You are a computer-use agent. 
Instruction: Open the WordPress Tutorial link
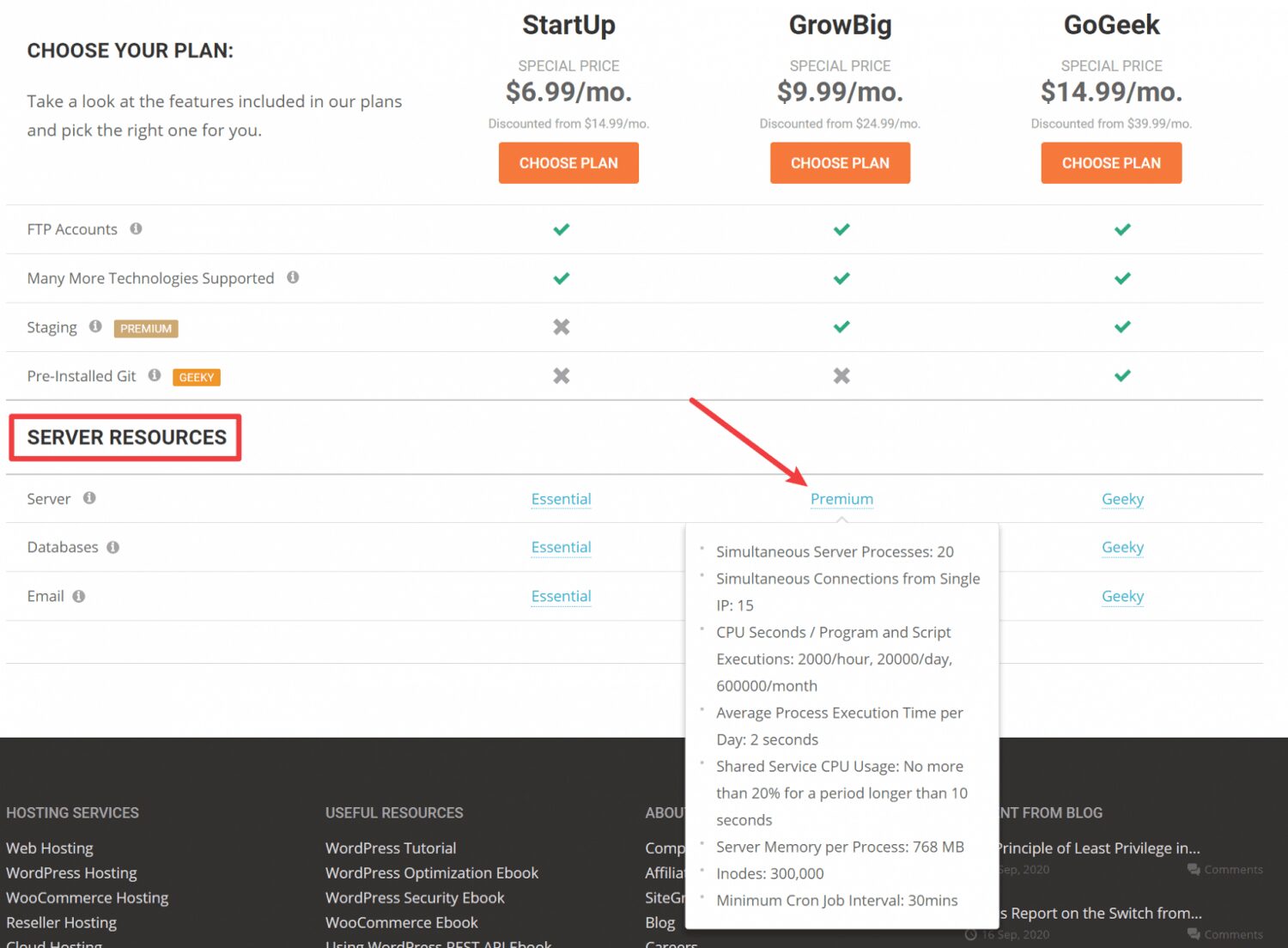391,848
